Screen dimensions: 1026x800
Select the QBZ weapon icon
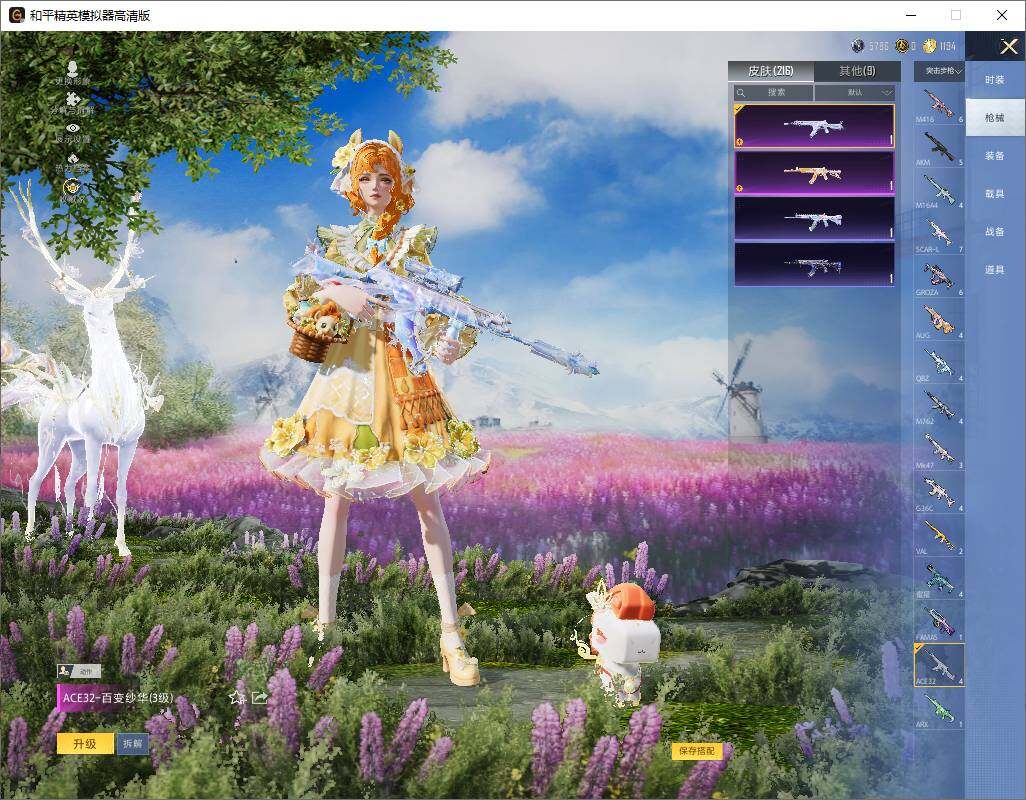[939, 363]
